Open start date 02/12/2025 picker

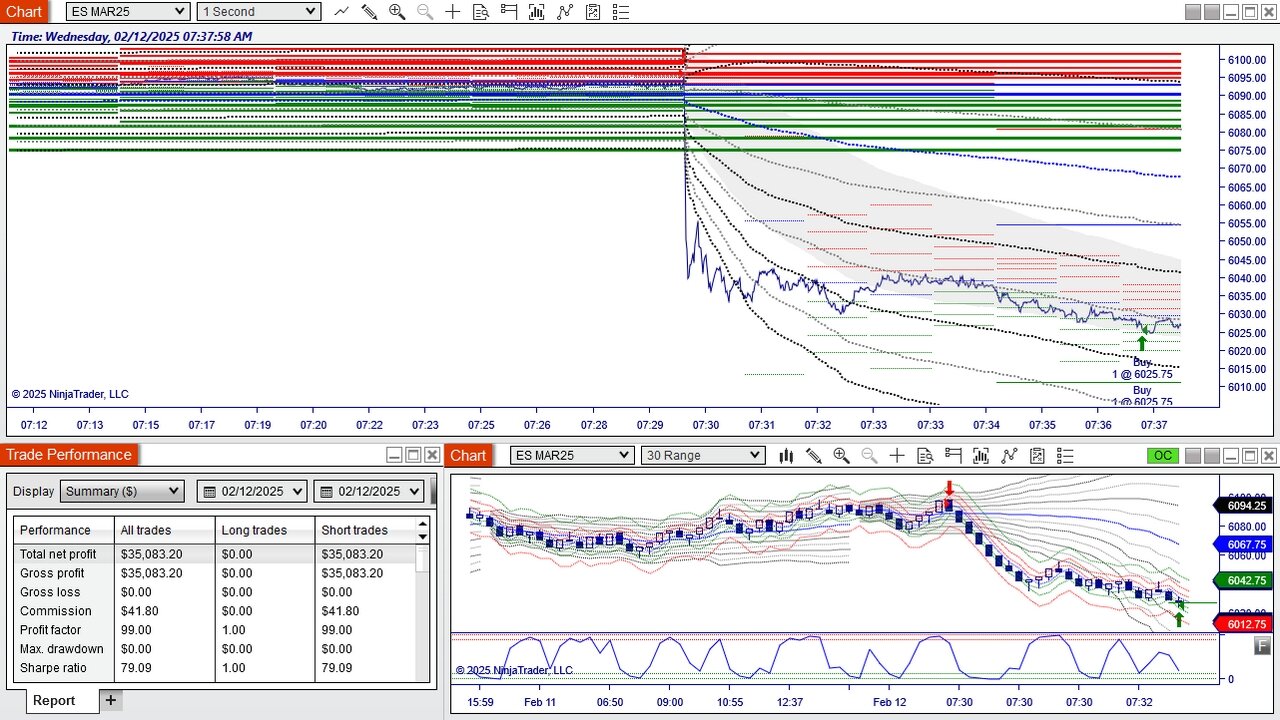(x=252, y=491)
